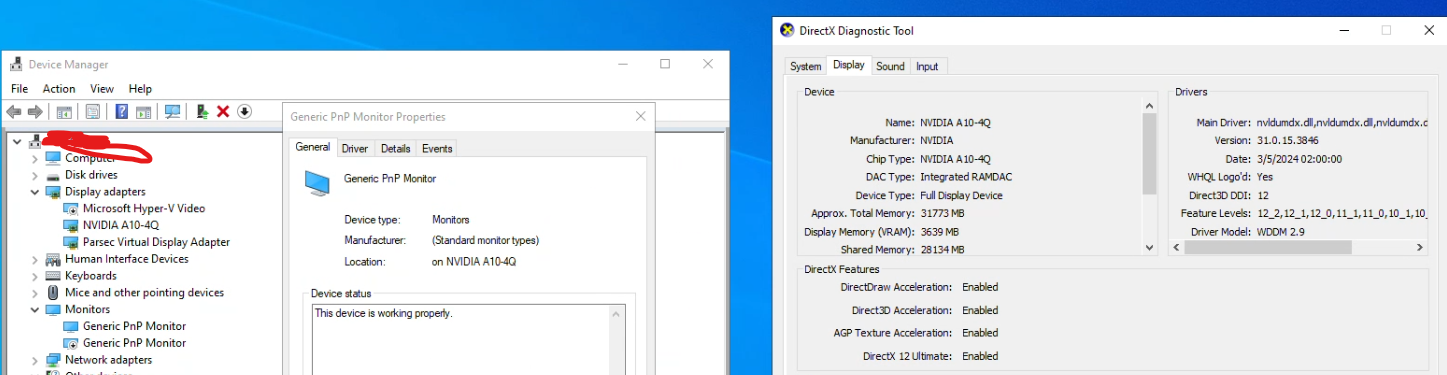Click the Forward arrow in Device Manager toolbar
Image resolution: width=1447 pixels, height=375 pixels.
coord(35,112)
